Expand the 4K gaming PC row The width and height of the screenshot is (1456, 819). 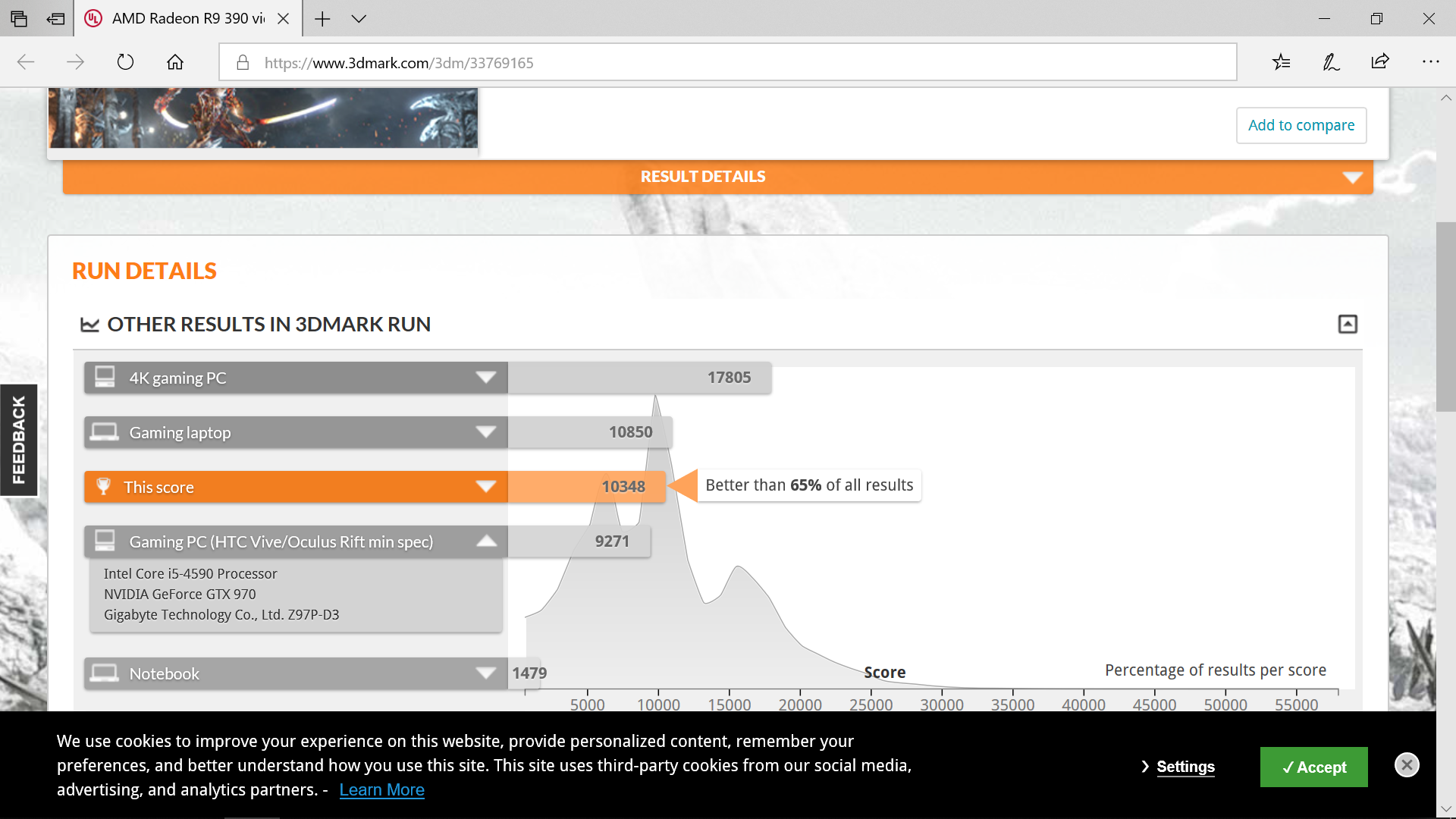(485, 378)
